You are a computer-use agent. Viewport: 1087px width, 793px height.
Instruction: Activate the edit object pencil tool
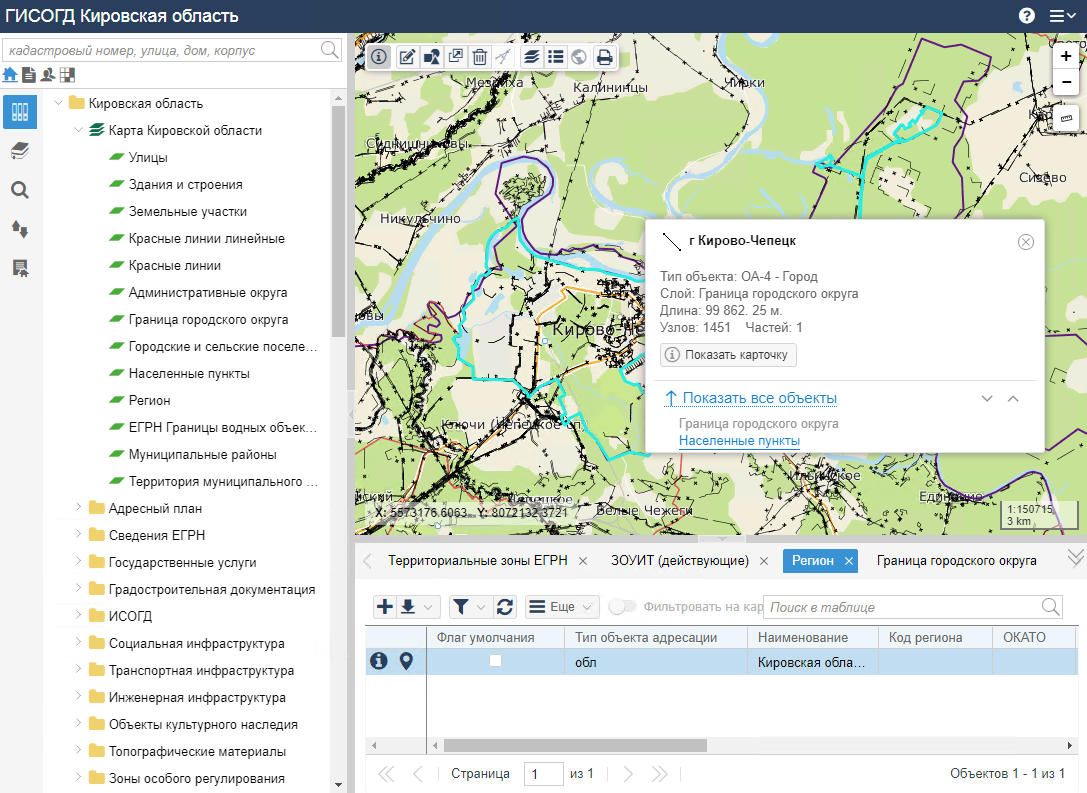(407, 57)
